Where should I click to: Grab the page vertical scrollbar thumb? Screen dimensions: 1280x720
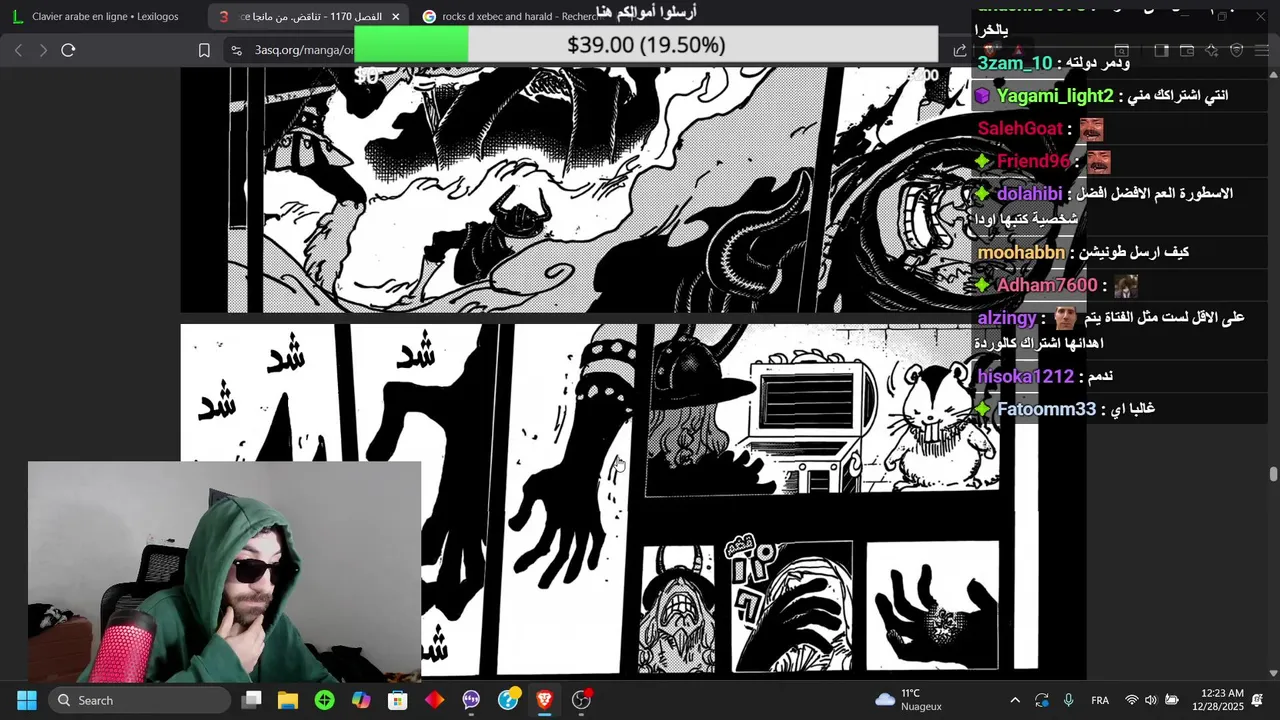(x=1273, y=474)
